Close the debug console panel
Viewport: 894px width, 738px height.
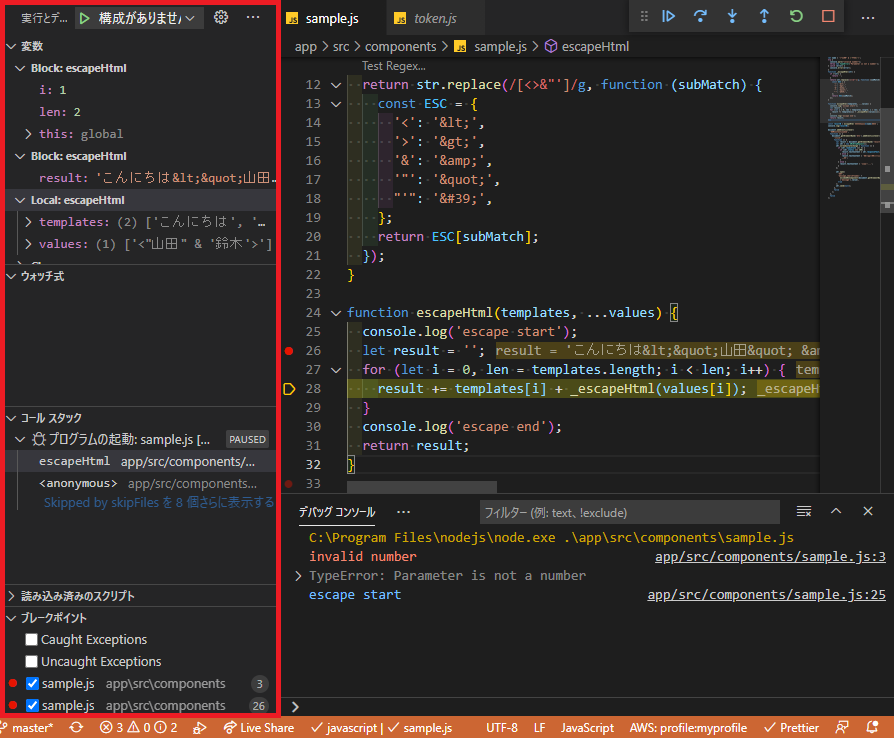coord(868,512)
